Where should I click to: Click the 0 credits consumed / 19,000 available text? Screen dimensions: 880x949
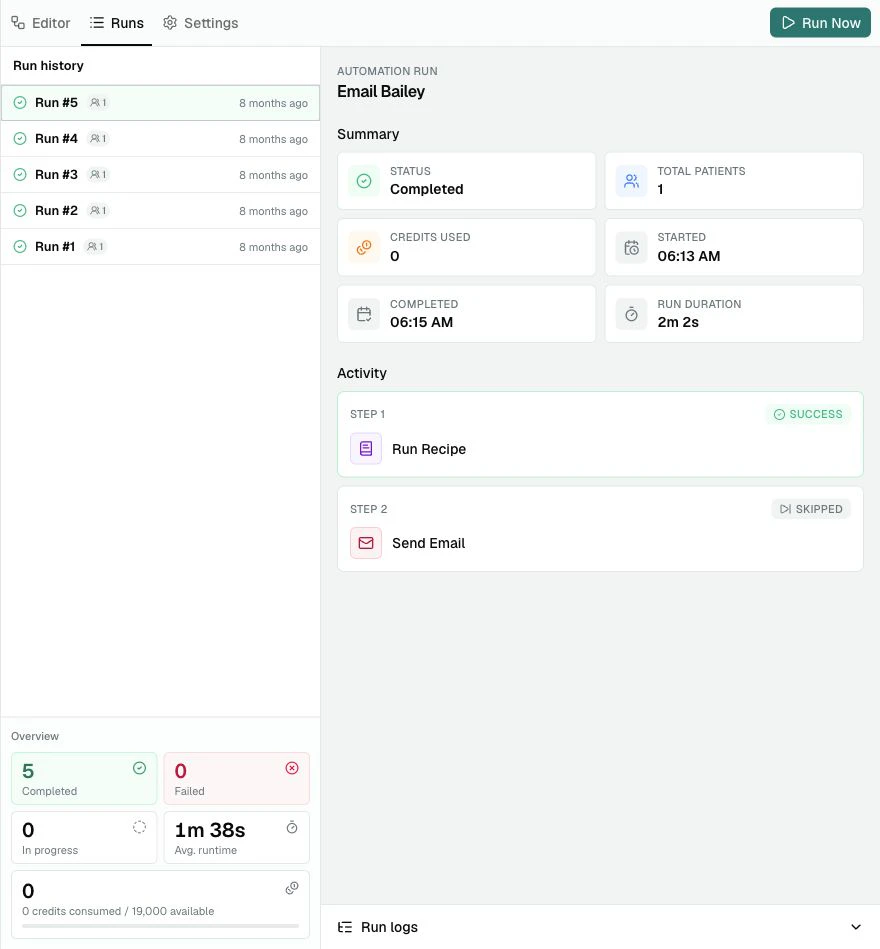(x=118, y=911)
